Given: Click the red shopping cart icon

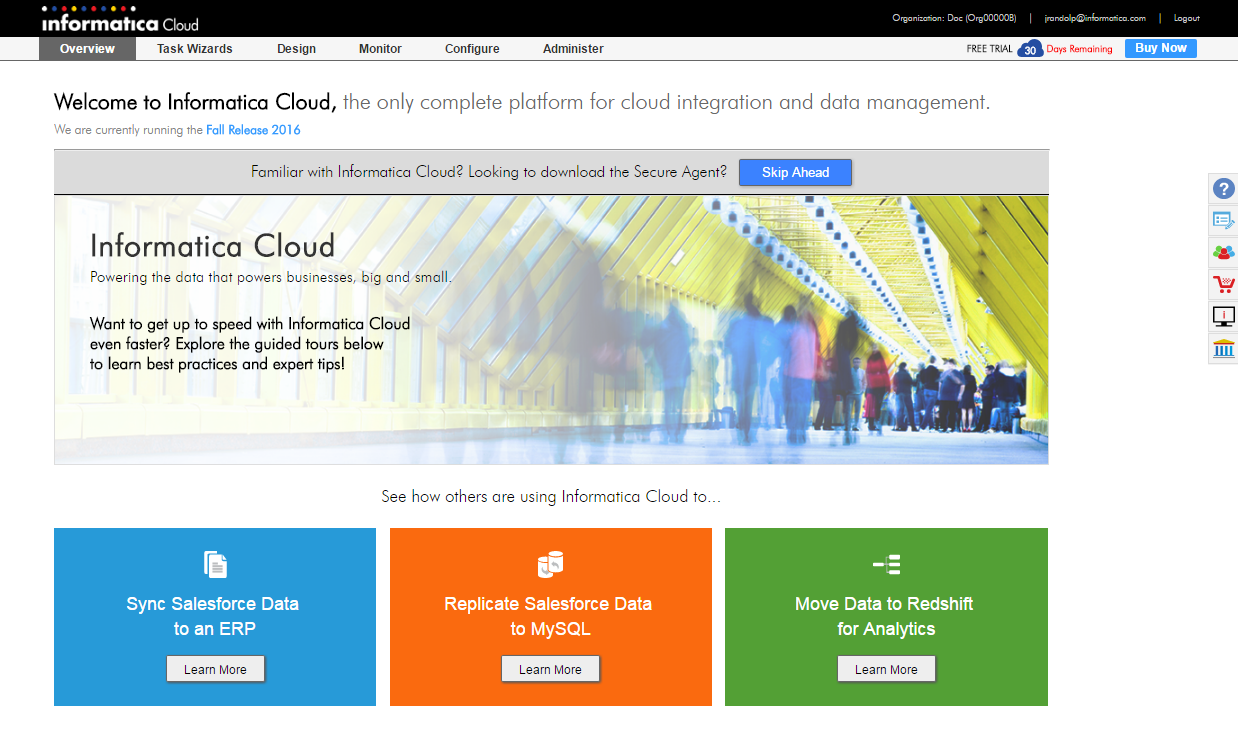Looking at the screenshot, I should coord(1223,285).
